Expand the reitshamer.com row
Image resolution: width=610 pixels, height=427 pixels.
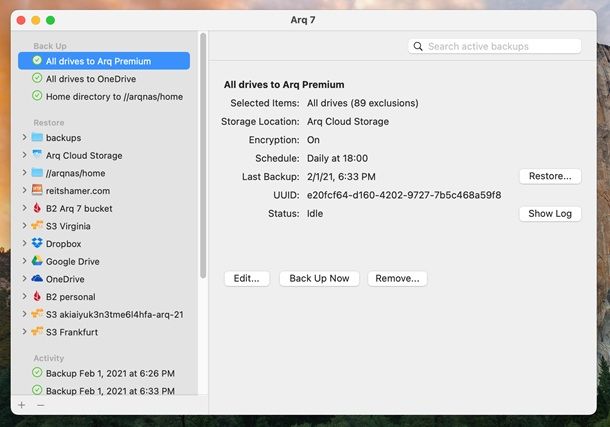click(24, 190)
